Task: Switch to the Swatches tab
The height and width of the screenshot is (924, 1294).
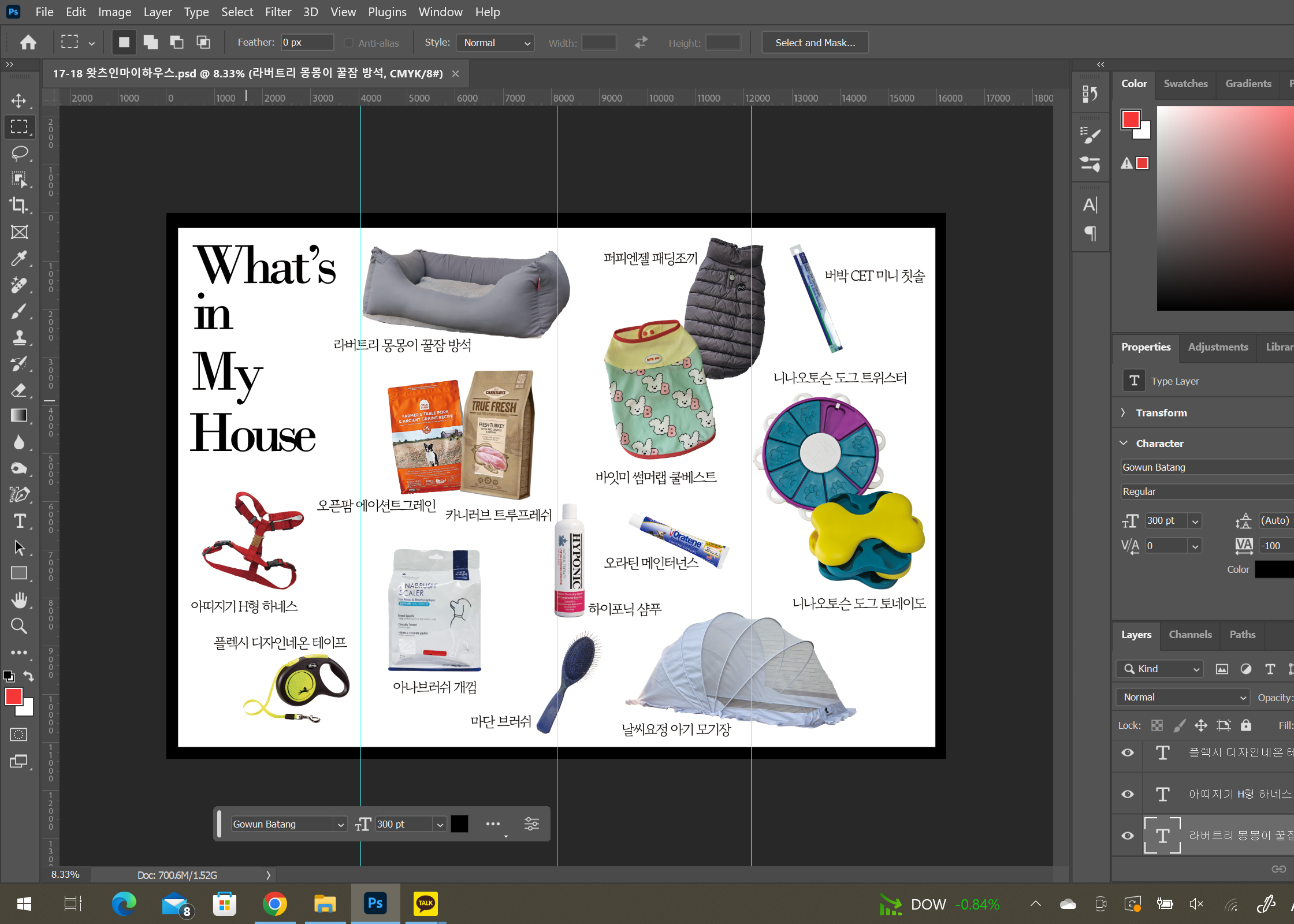Action: pyautogui.click(x=1185, y=83)
